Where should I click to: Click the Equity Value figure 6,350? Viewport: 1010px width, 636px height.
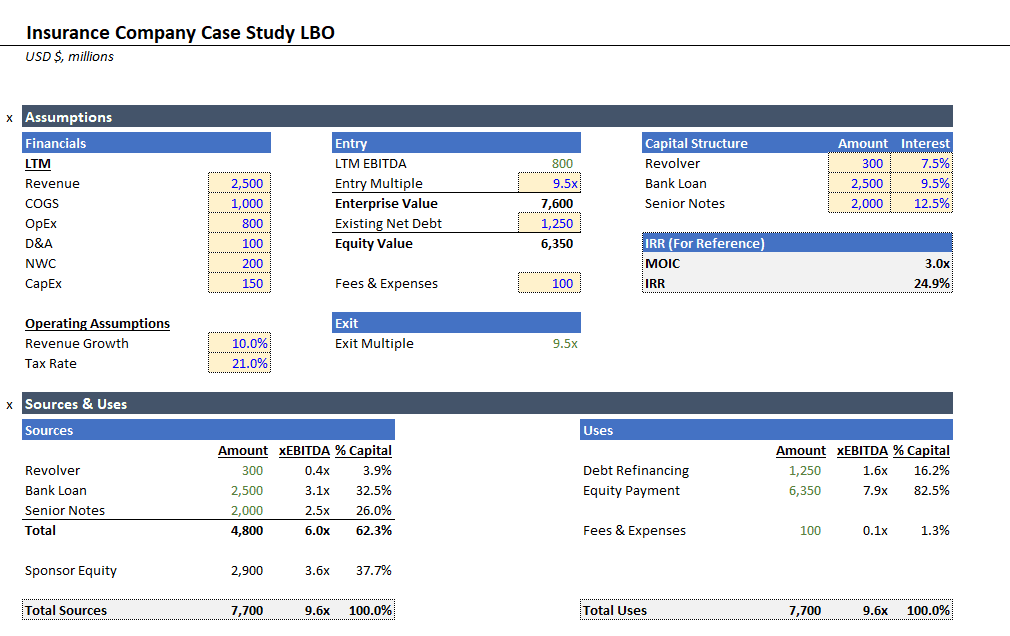coord(557,244)
